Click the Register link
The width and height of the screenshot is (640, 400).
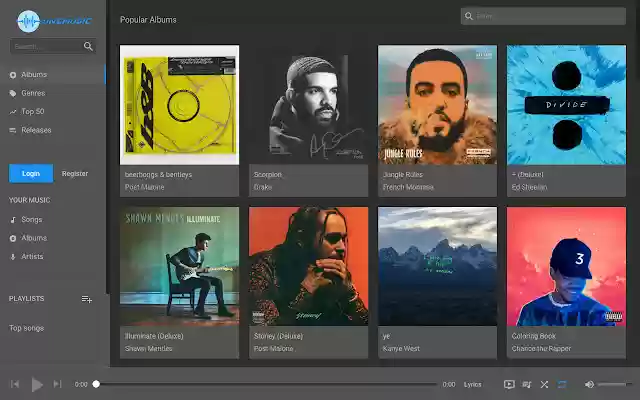(75, 173)
